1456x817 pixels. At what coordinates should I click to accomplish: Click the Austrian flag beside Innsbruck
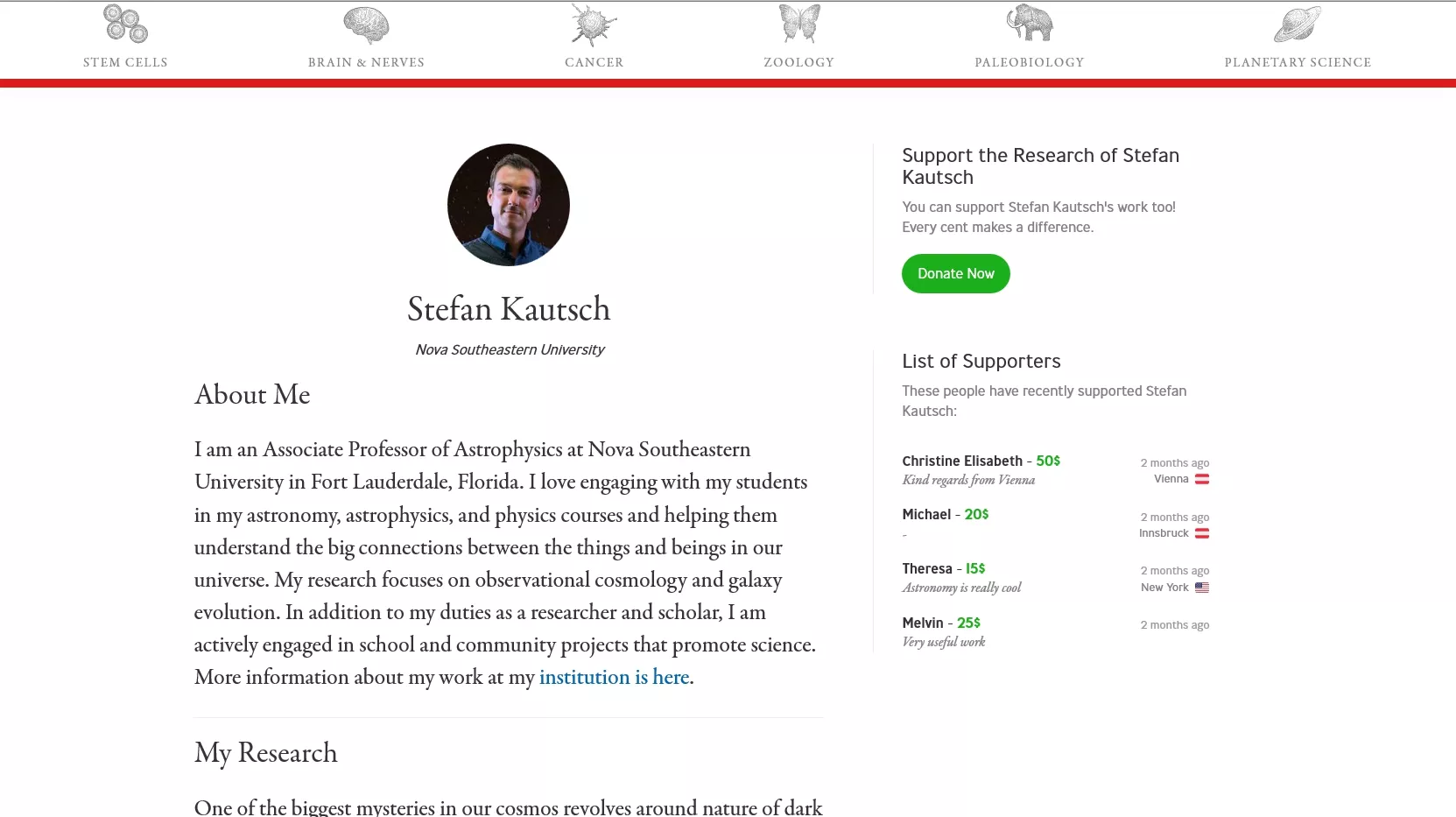[x=1202, y=533]
